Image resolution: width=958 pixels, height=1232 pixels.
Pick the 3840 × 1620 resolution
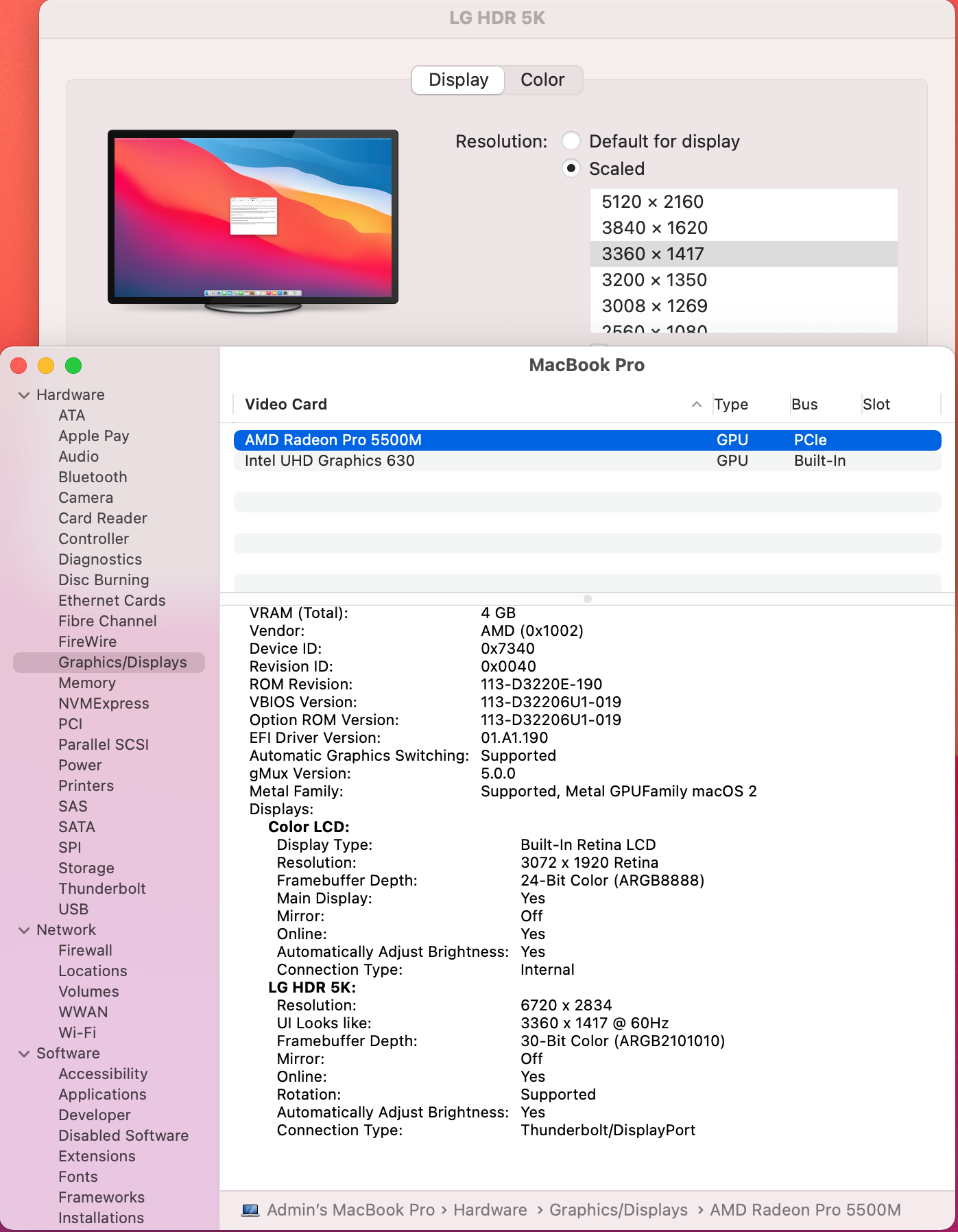(x=743, y=228)
